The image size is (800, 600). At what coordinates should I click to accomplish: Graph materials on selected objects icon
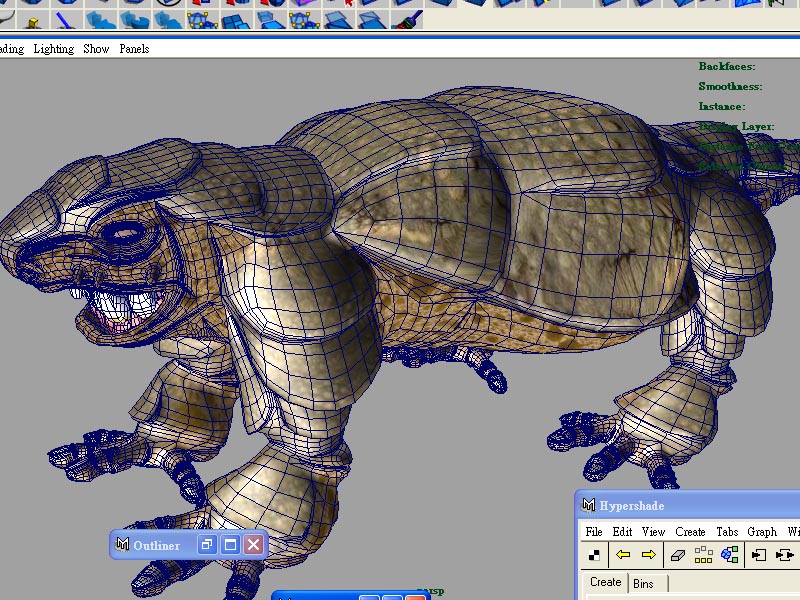(x=730, y=555)
